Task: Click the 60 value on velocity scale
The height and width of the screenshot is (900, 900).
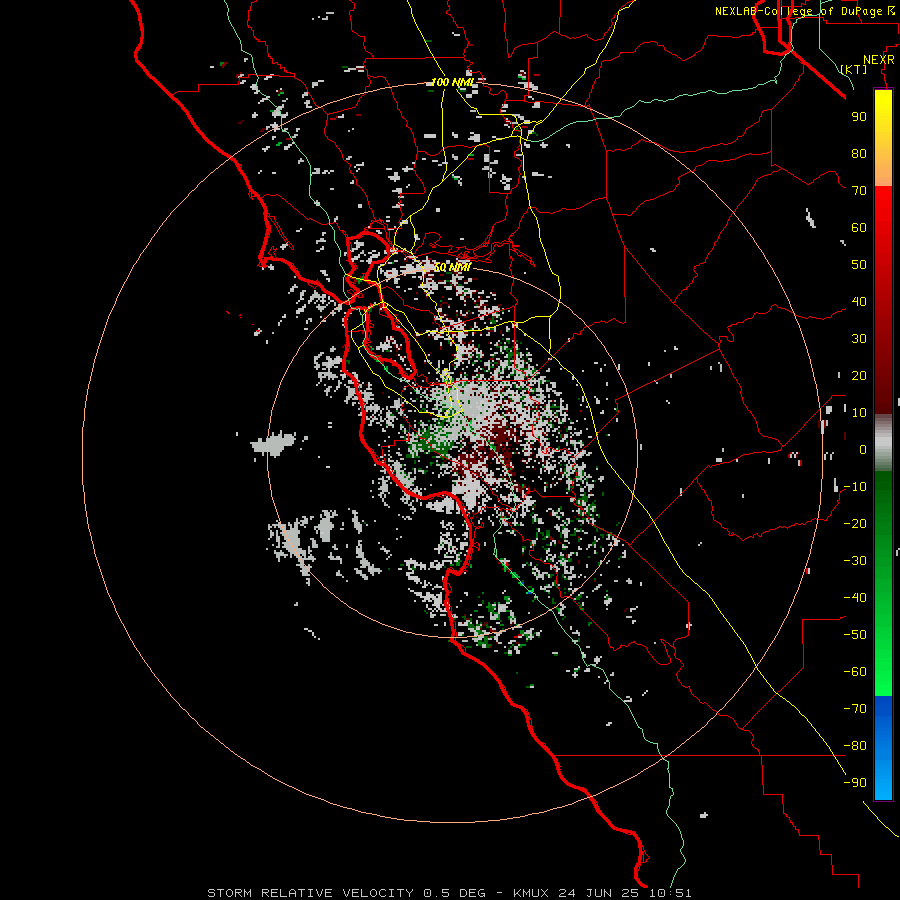Action: click(x=859, y=228)
